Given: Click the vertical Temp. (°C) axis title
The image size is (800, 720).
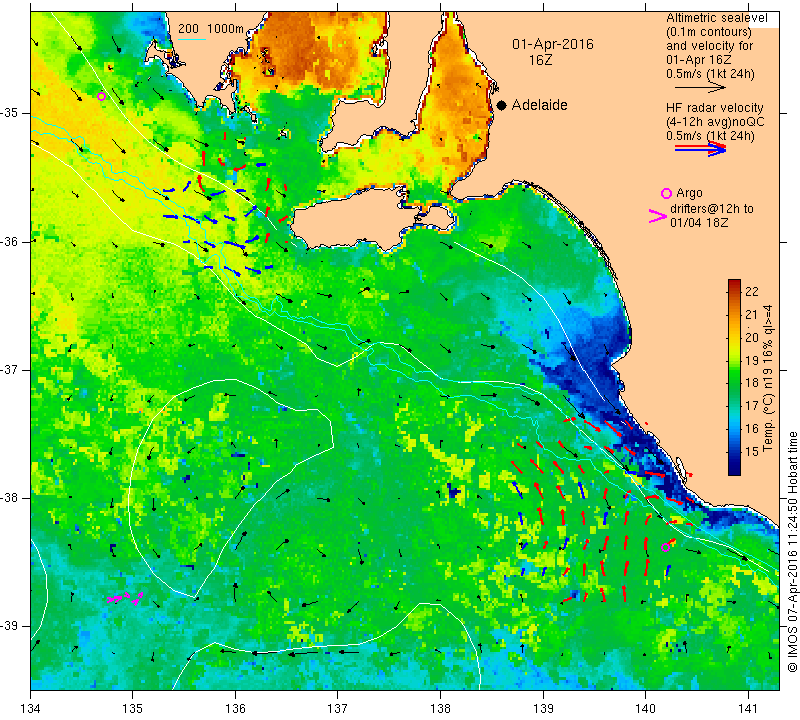Looking at the screenshot, I should (x=768, y=378).
